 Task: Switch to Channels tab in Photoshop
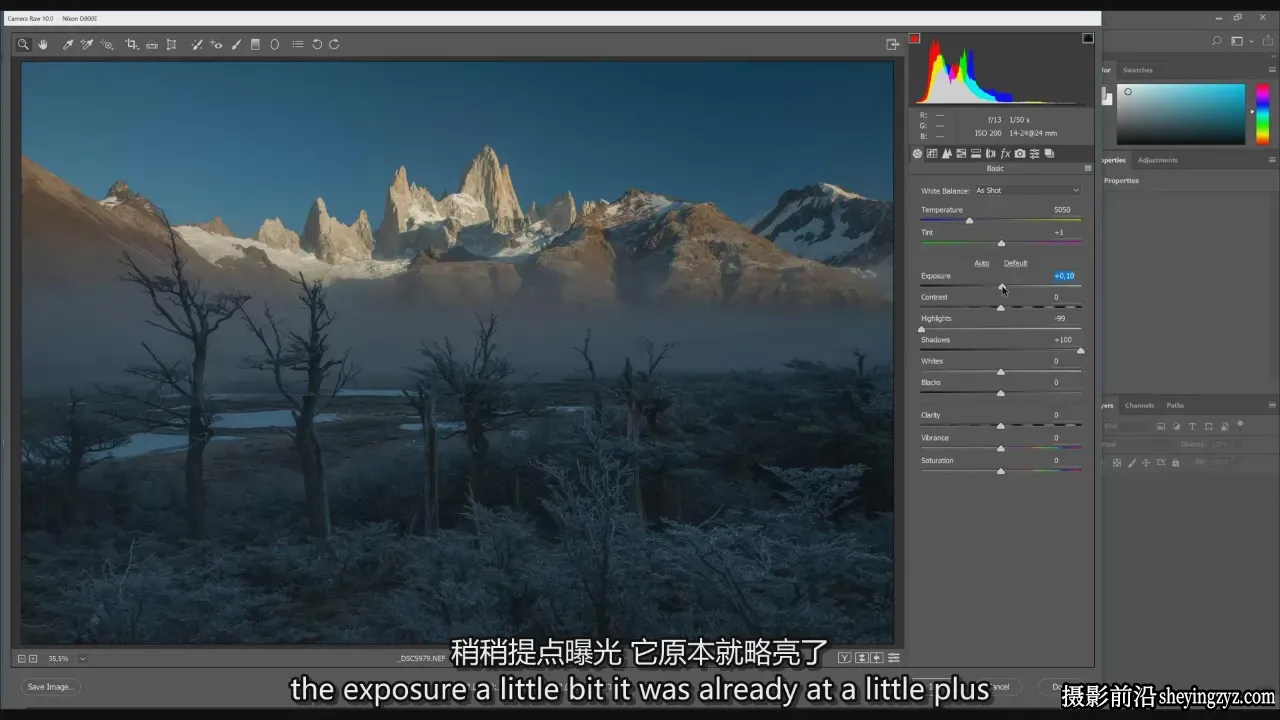[x=1139, y=405]
